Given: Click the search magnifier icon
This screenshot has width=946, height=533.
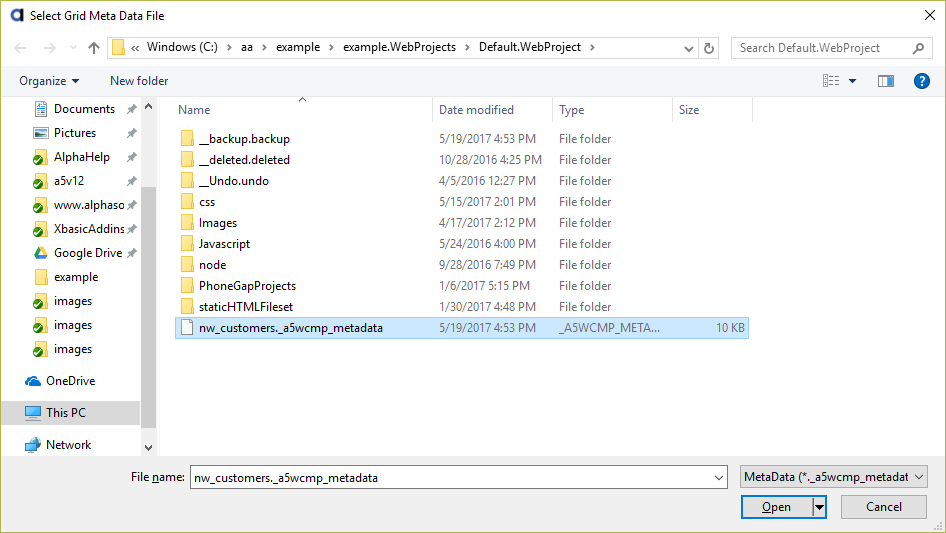Looking at the screenshot, I should pyautogui.click(x=918, y=48).
